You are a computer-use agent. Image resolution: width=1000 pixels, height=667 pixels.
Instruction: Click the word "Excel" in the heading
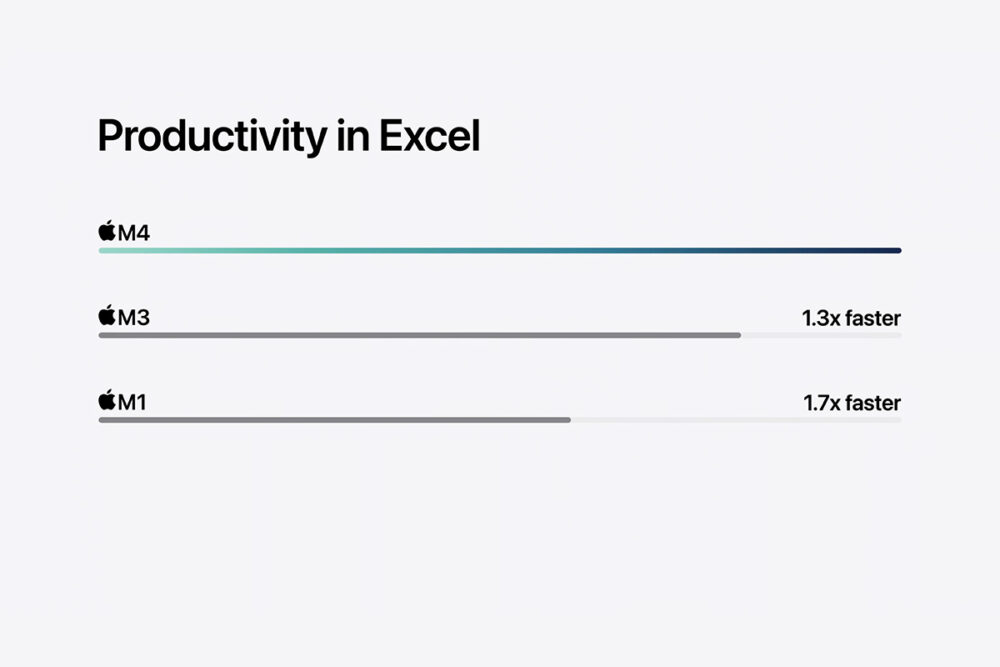(429, 136)
